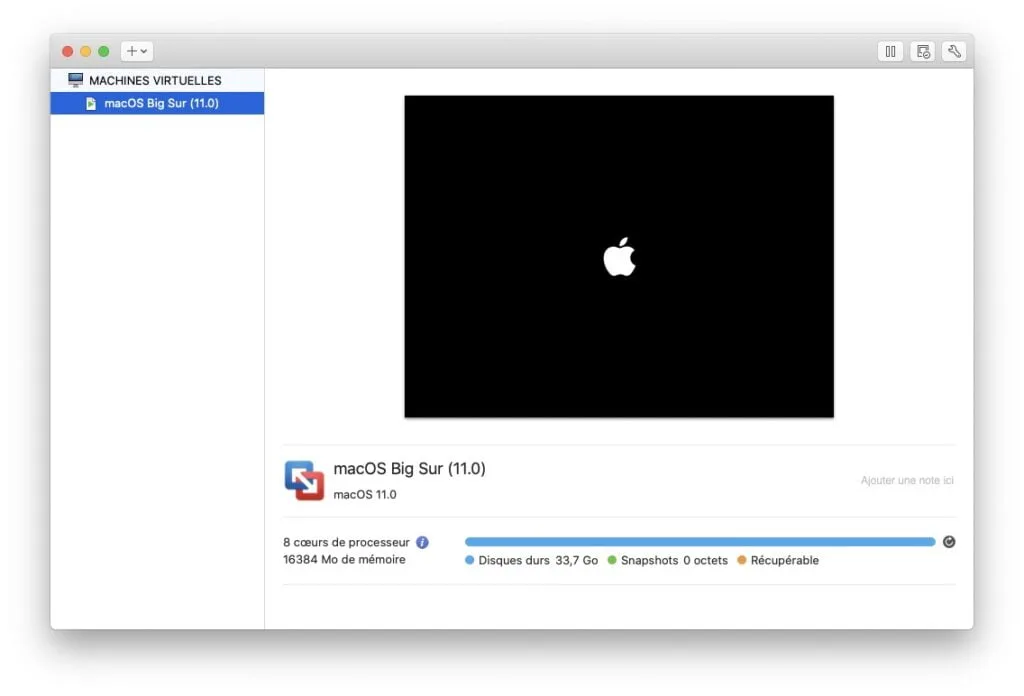Viewport: 1024px width, 696px height.
Task: Open settings via the wrench icon
Action: click(954, 51)
